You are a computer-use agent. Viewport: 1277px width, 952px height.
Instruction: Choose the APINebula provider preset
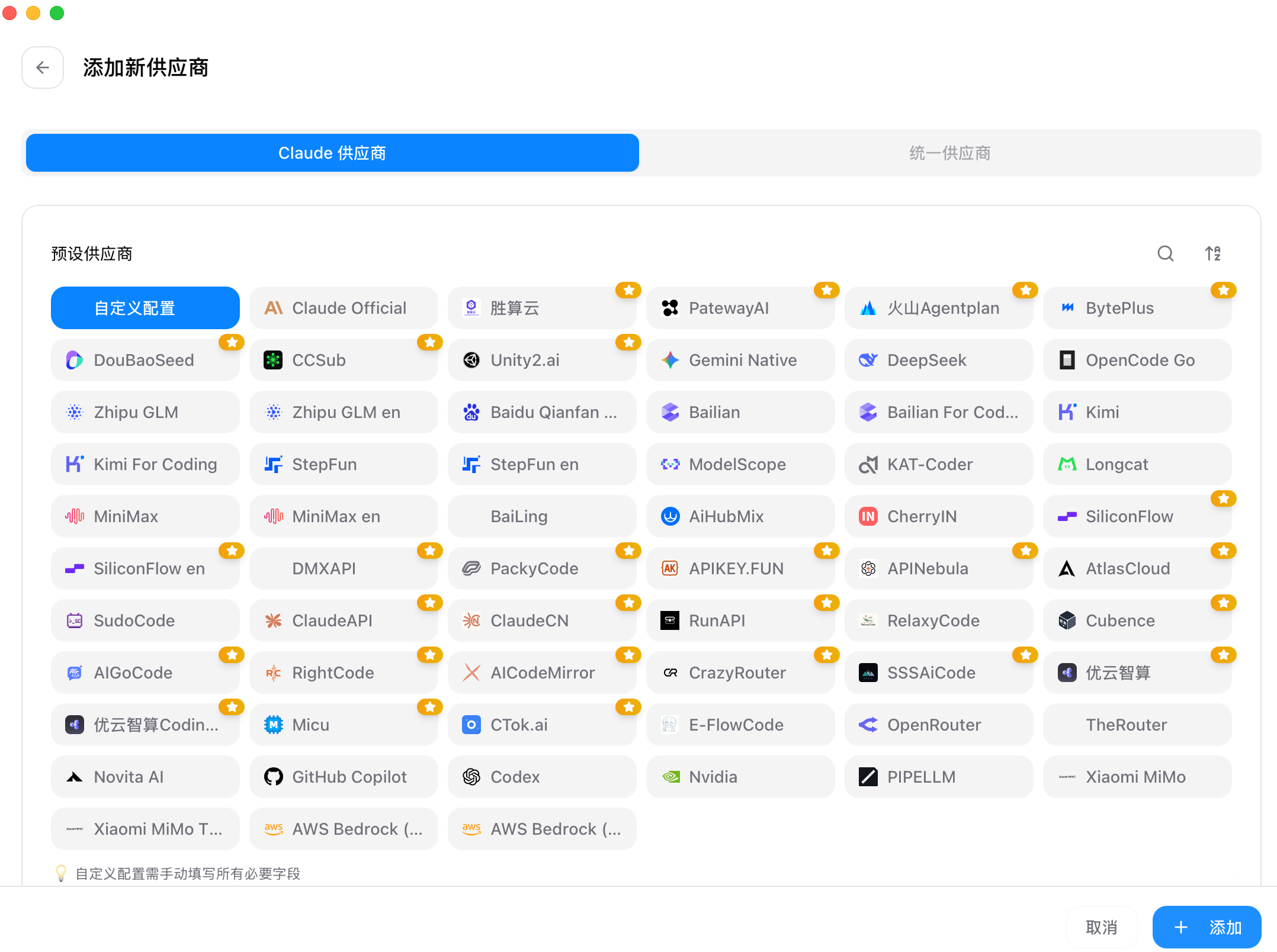point(939,568)
